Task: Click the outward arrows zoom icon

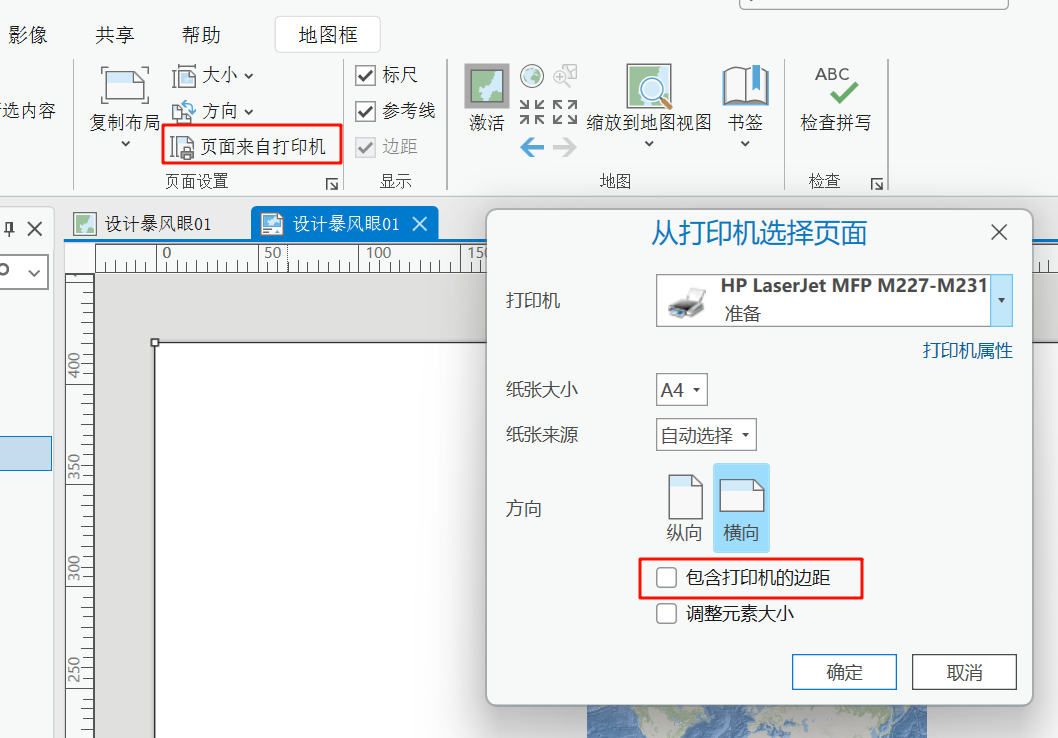Action: coord(565,112)
